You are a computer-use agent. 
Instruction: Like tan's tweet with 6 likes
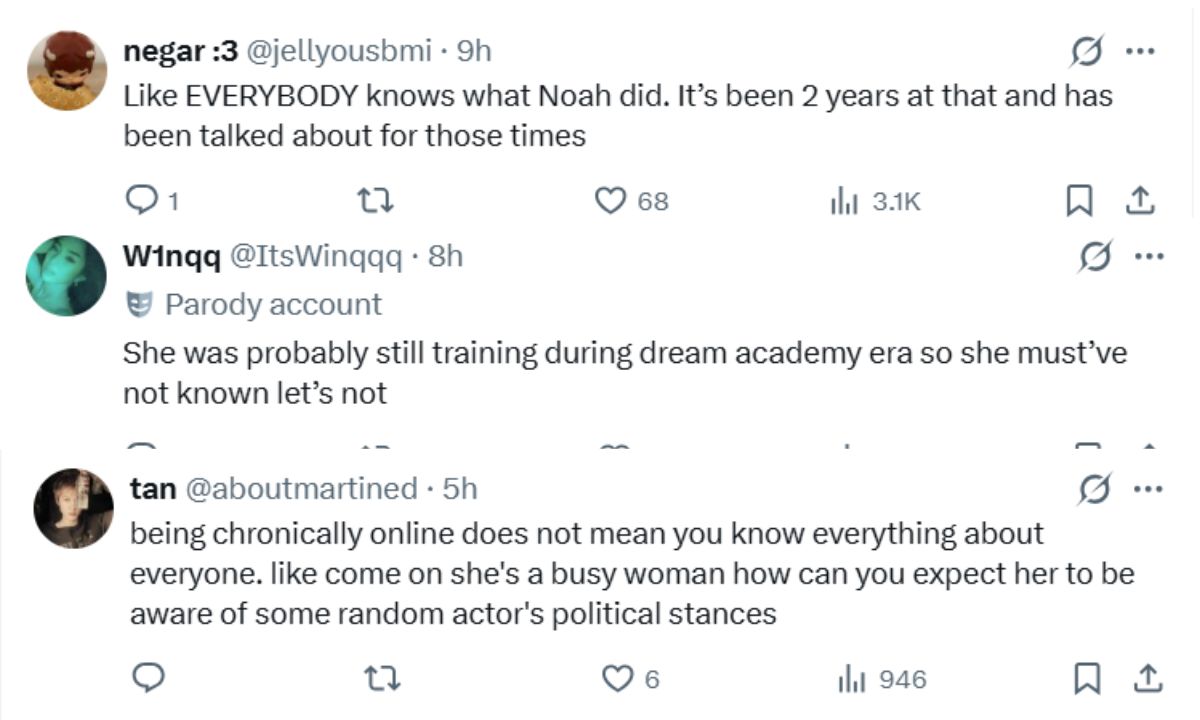point(616,679)
